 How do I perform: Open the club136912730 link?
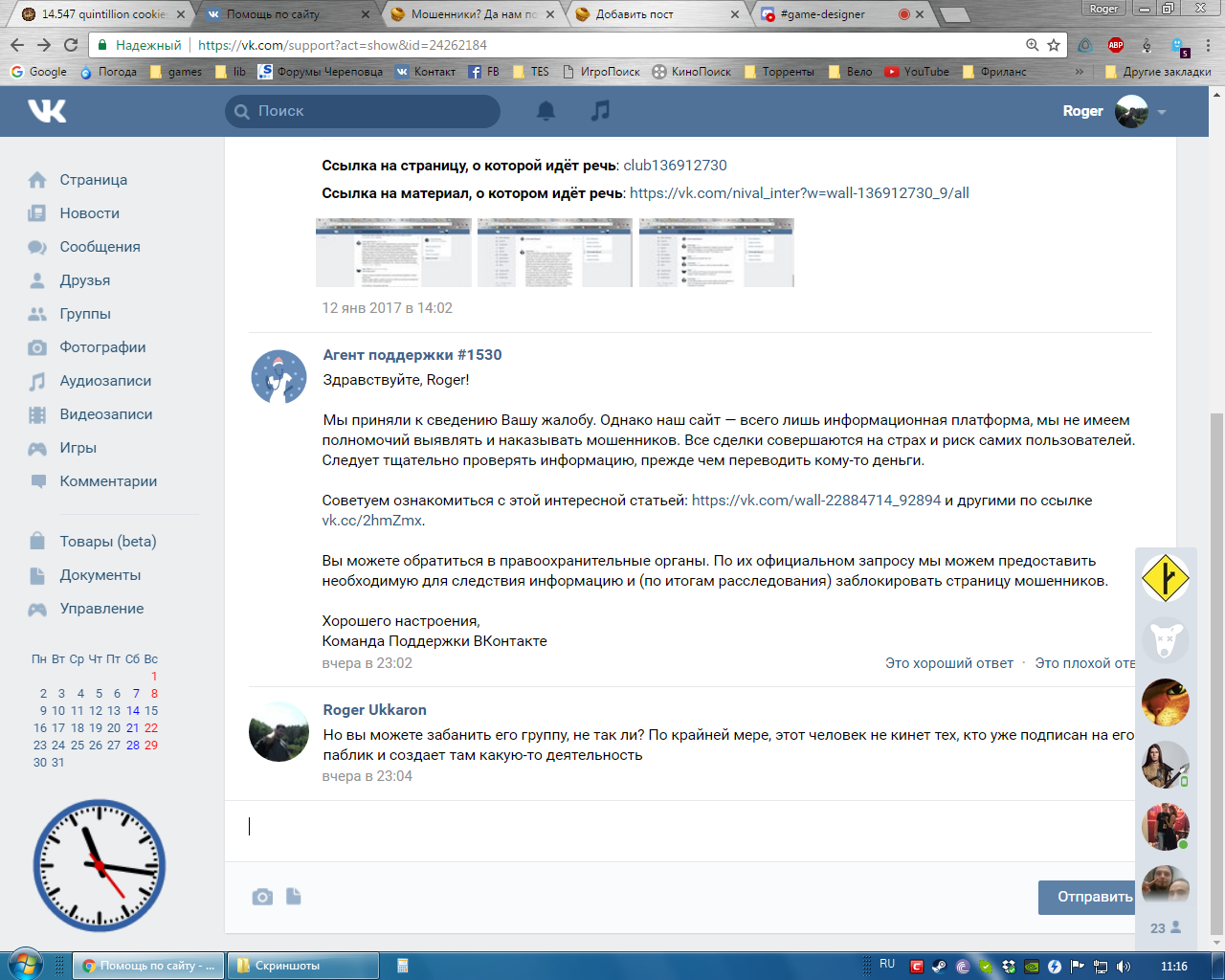pos(675,166)
